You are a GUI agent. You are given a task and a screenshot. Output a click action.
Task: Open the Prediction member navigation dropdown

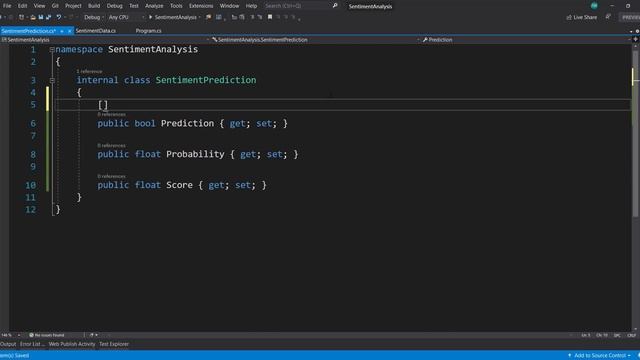pos(527,40)
